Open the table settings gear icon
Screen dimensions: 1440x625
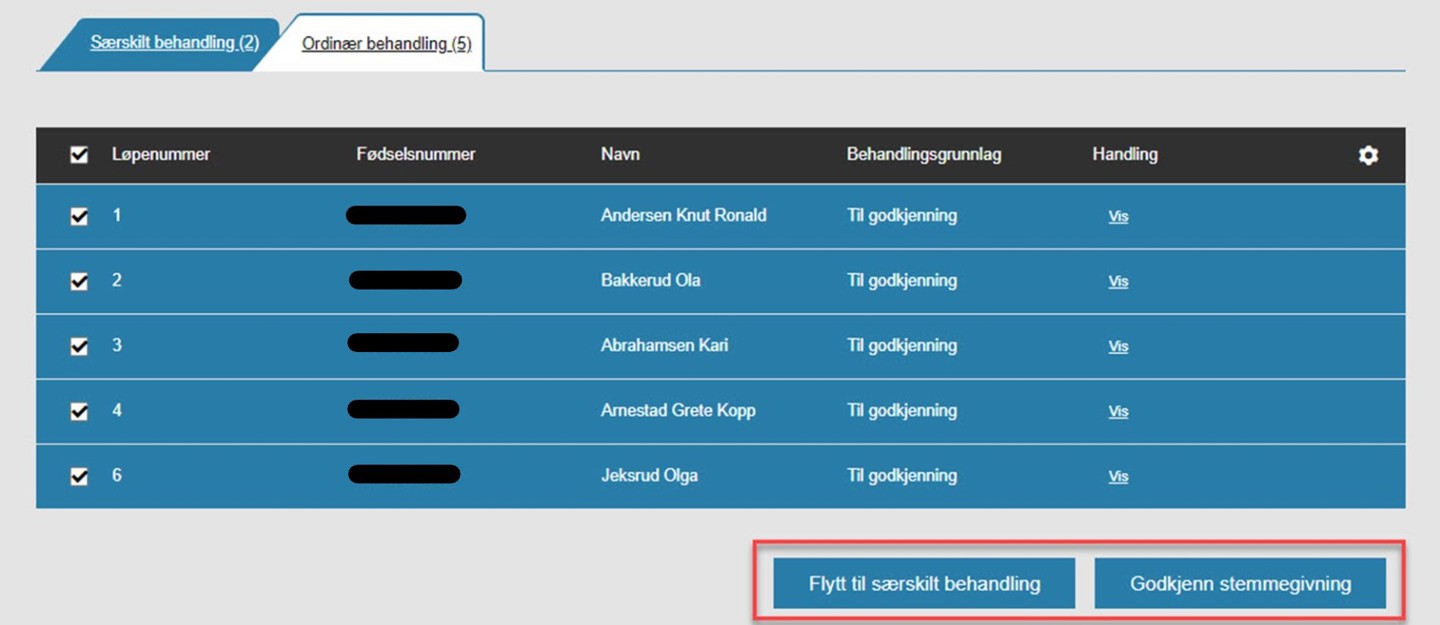point(1368,155)
